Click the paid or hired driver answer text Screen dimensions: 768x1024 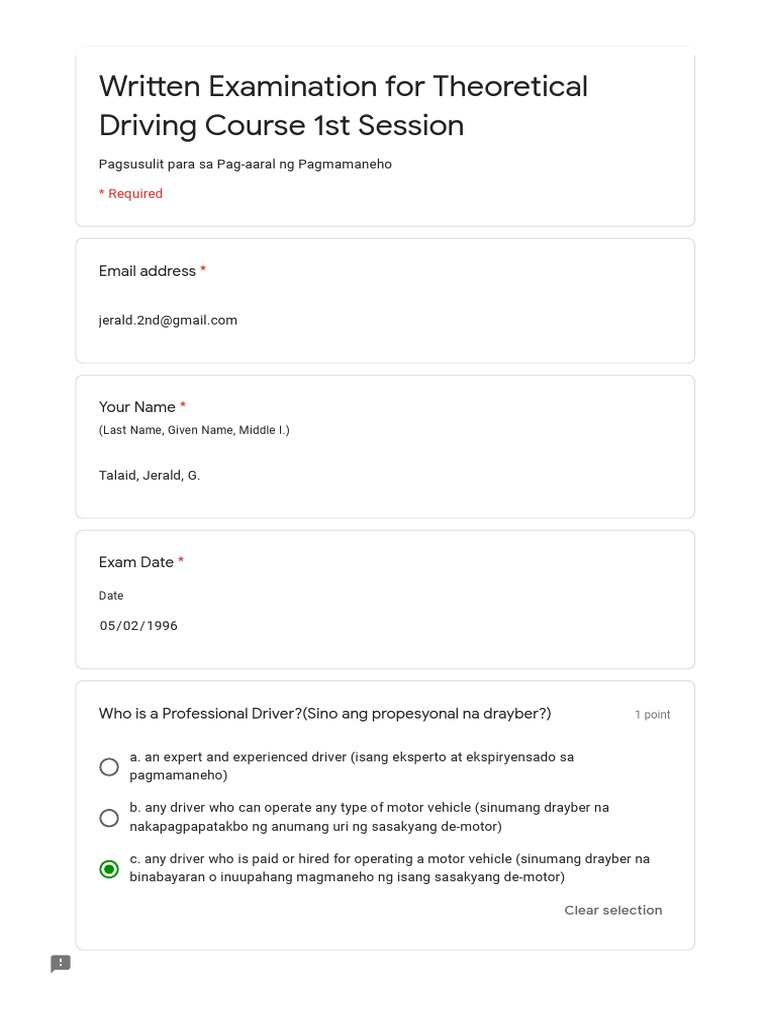click(390, 868)
